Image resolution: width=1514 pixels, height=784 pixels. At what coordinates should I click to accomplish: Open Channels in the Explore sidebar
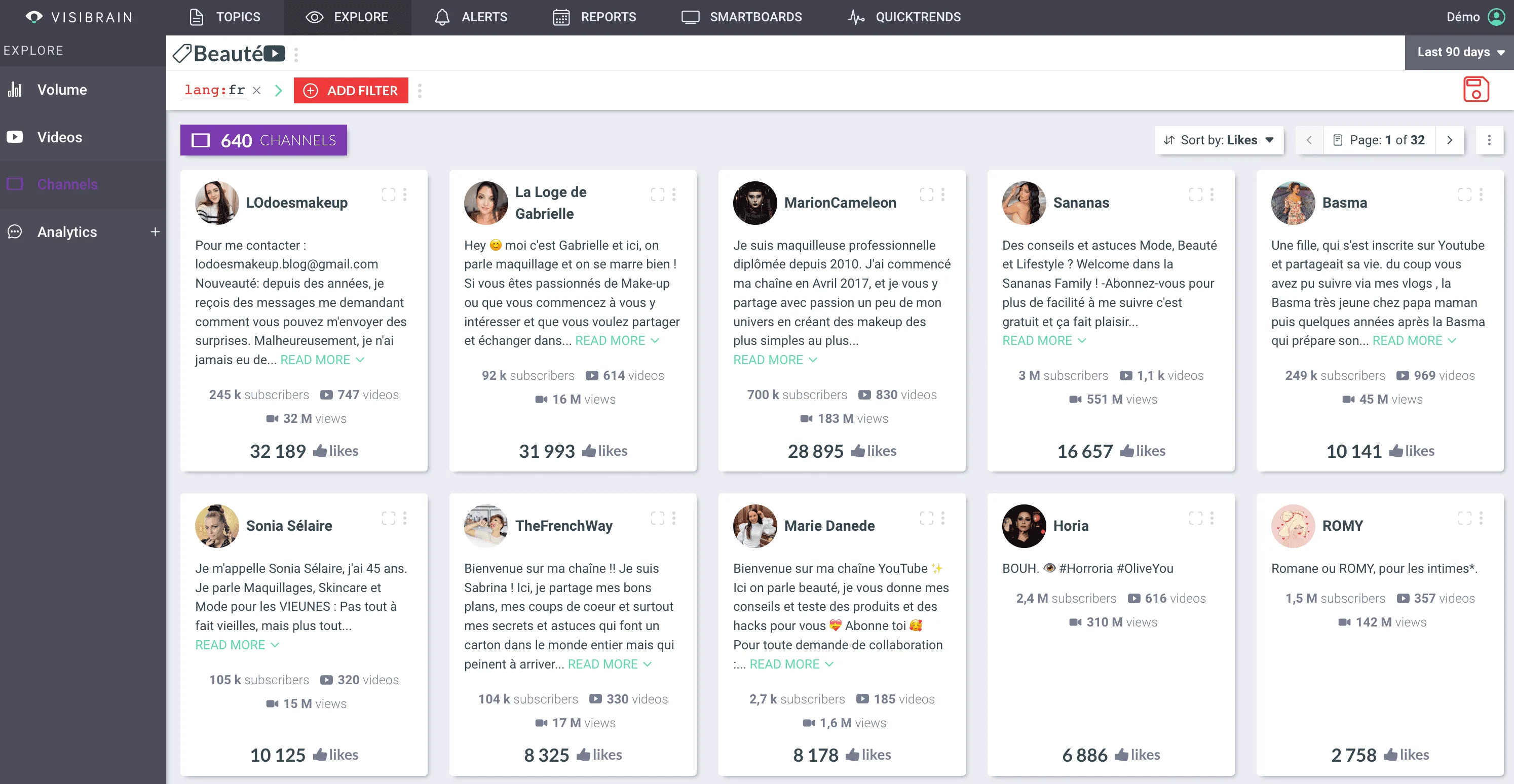coord(83,184)
